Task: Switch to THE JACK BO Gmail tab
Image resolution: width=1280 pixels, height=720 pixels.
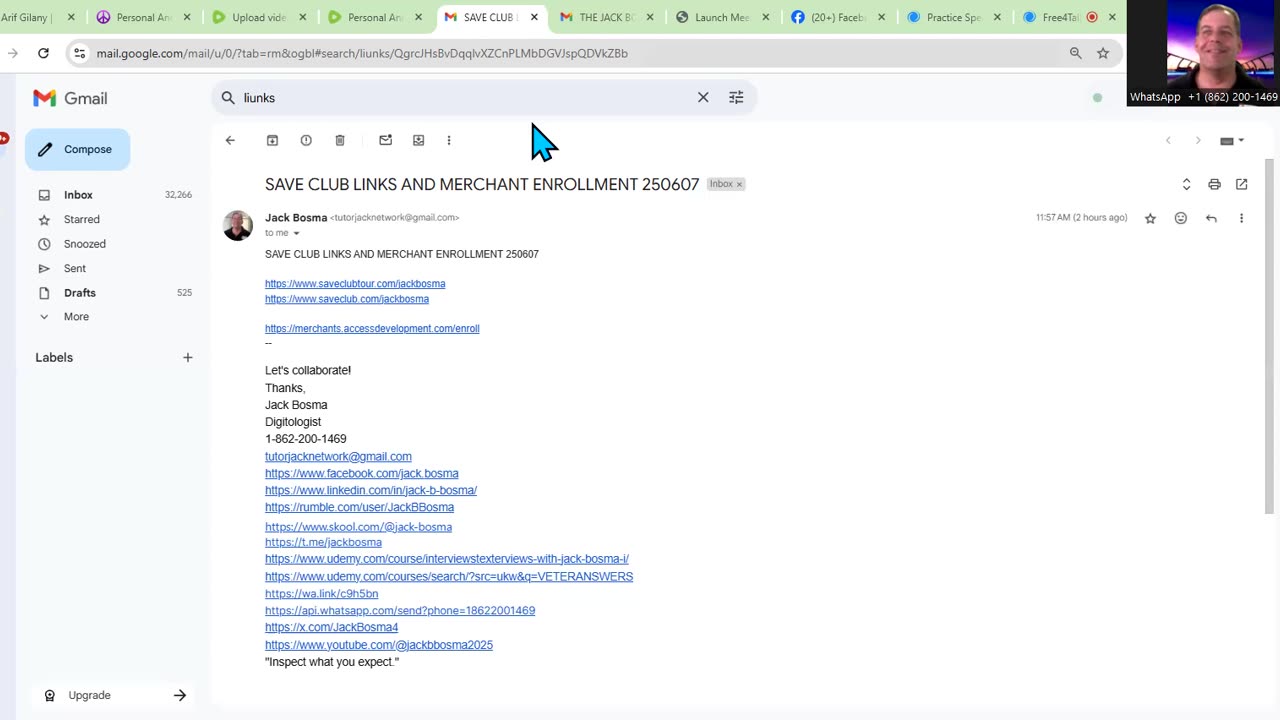Action: [x=606, y=17]
